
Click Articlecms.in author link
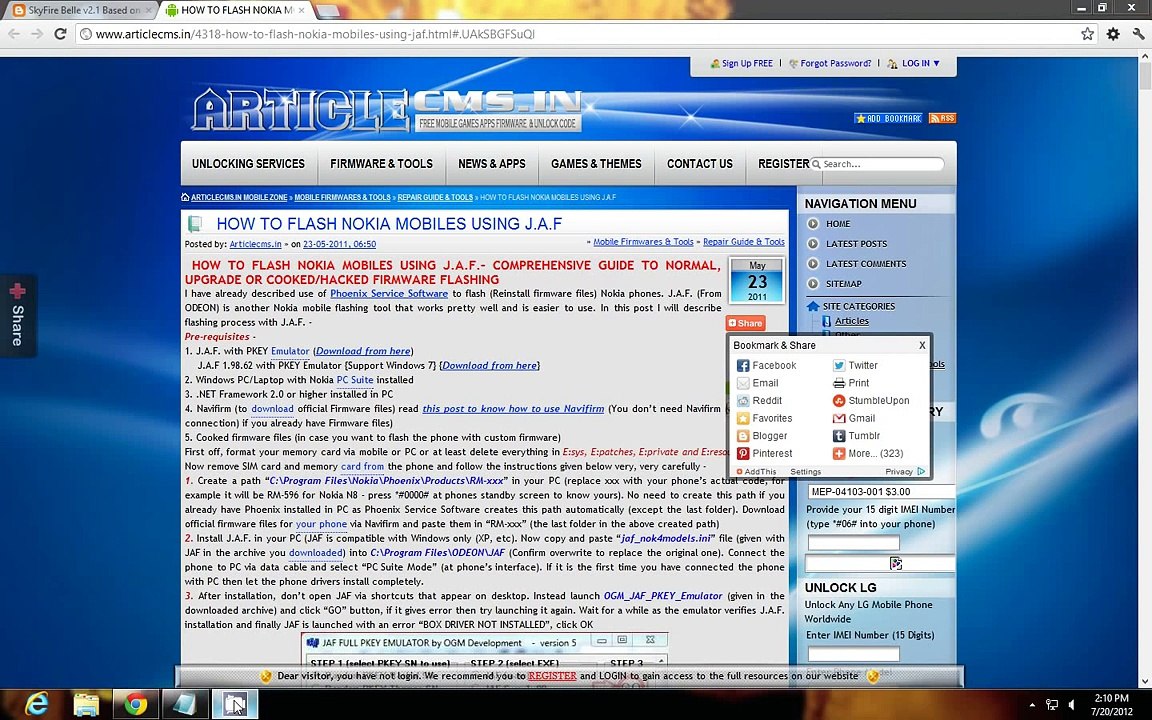[x=255, y=244]
